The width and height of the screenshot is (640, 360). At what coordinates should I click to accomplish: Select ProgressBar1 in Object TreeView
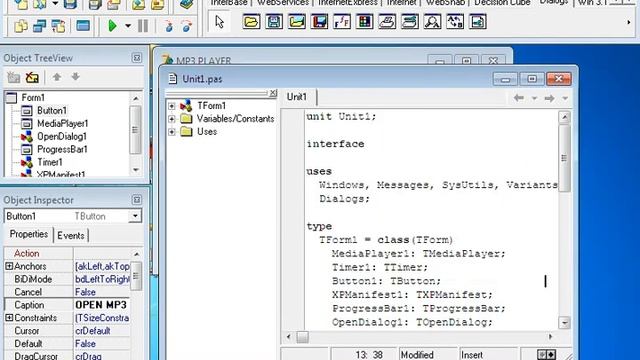pyautogui.click(x=62, y=149)
